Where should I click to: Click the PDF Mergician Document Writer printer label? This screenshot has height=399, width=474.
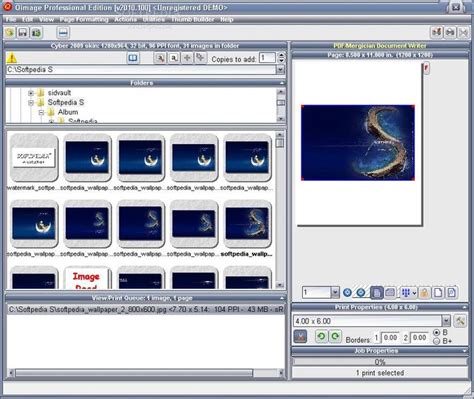click(380, 46)
